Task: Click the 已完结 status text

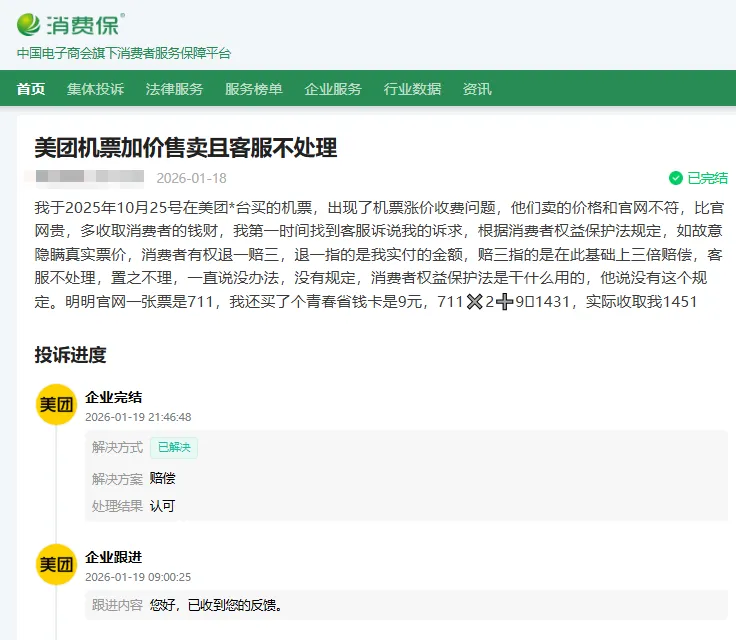Action: (708, 178)
